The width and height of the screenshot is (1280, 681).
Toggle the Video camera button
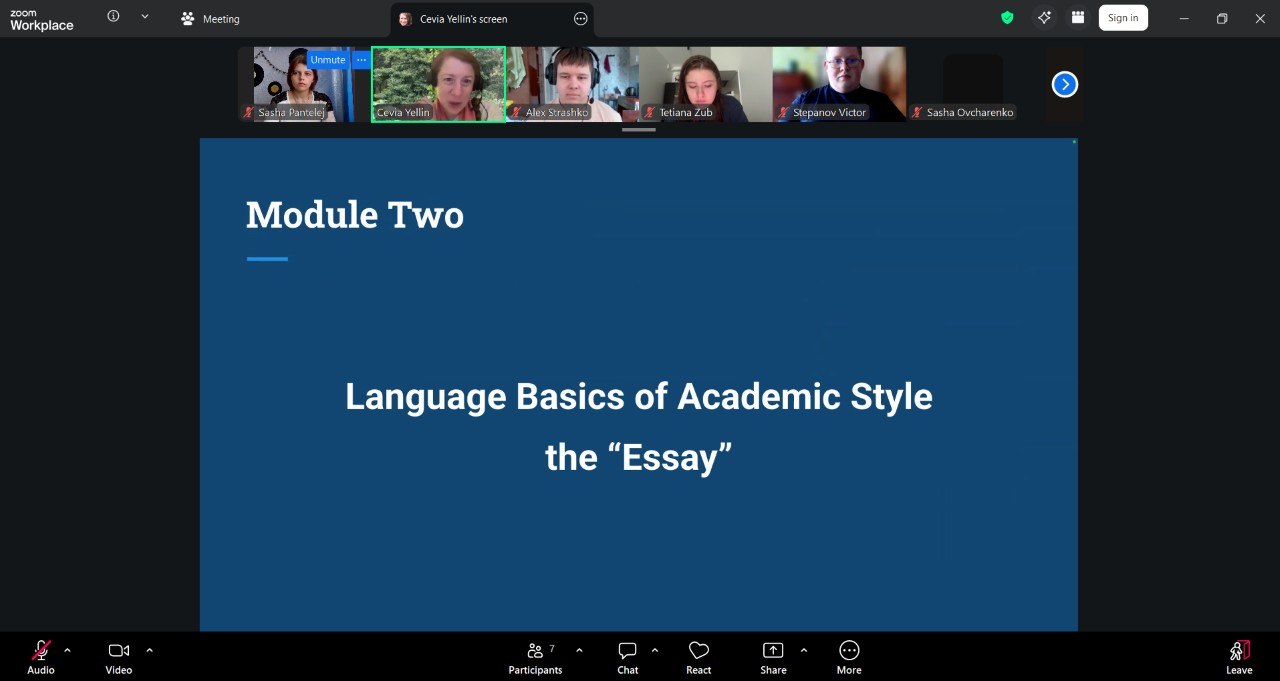tap(119, 657)
